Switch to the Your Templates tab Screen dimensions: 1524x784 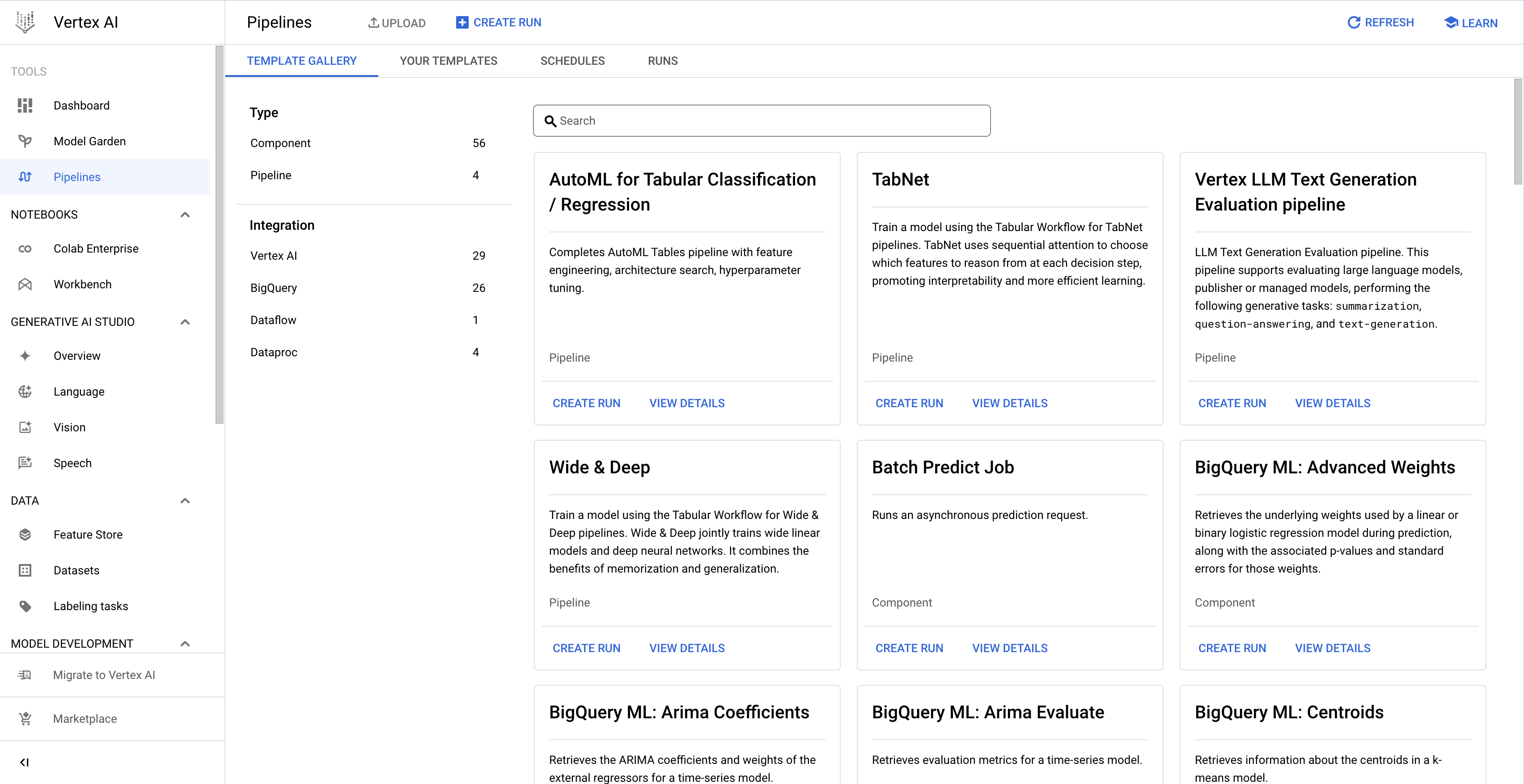(449, 61)
